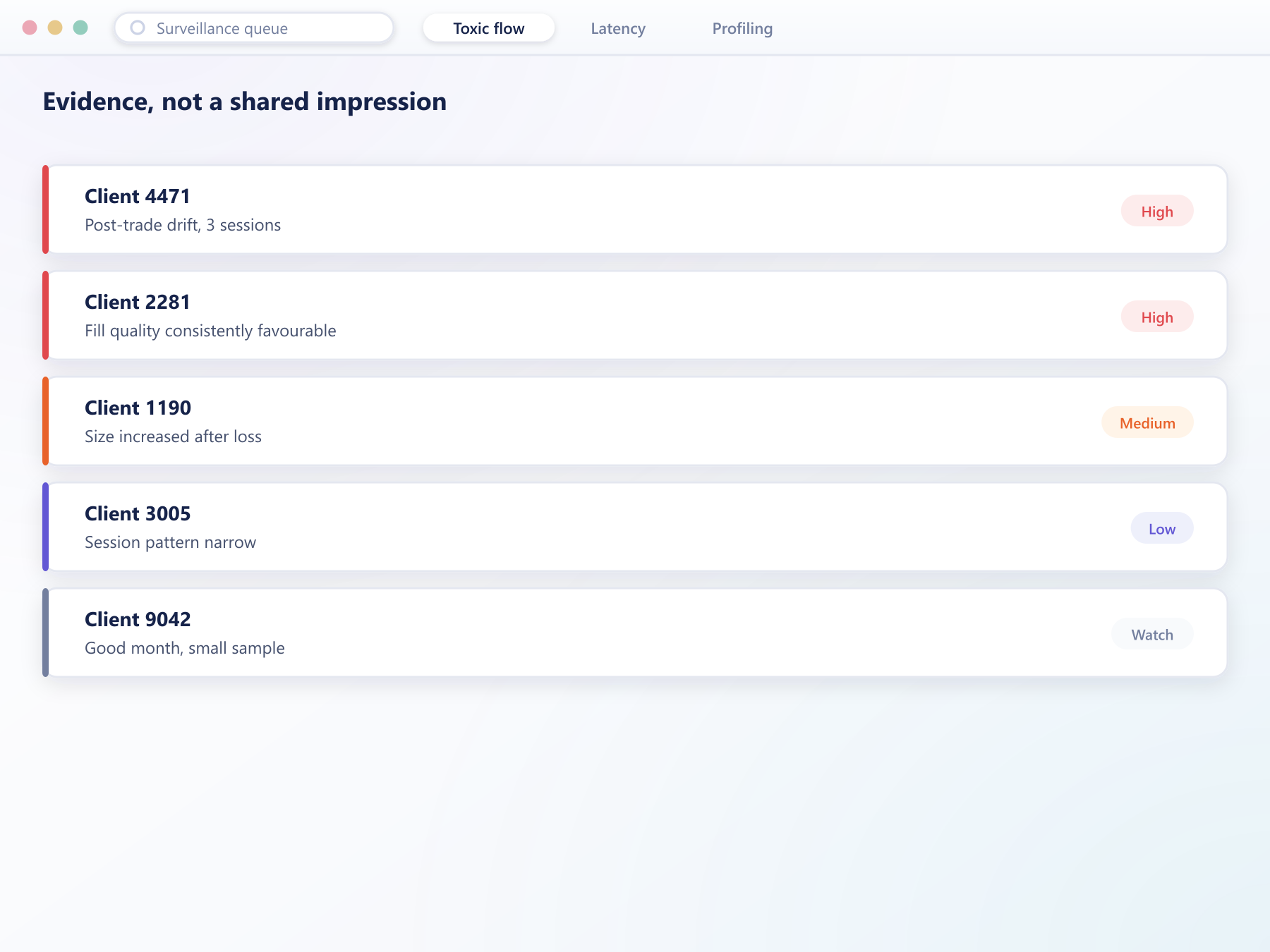Screen dimensions: 1270x952
Task: Click the Medium badge on Client 1190
Action: (x=1147, y=422)
